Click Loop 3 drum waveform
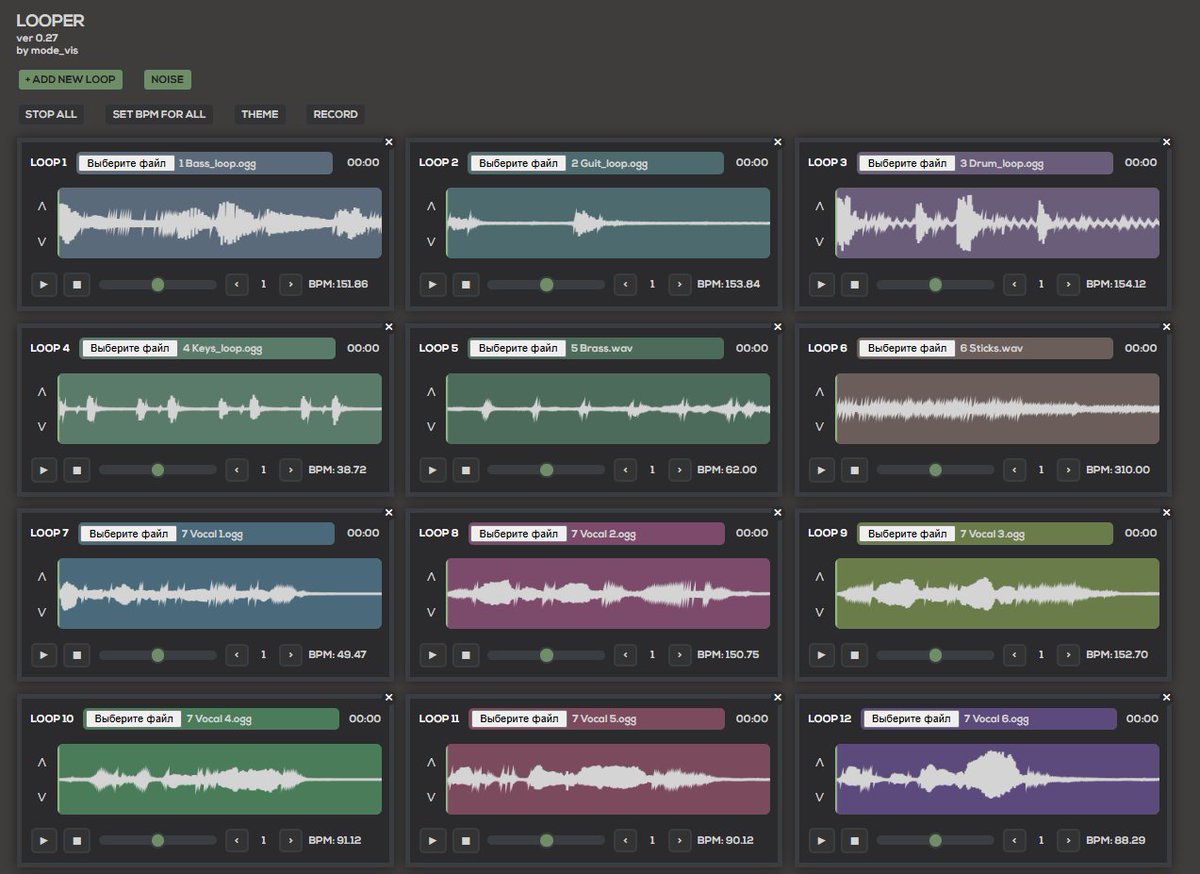This screenshot has height=874, width=1200. pyautogui.click(x=997, y=223)
